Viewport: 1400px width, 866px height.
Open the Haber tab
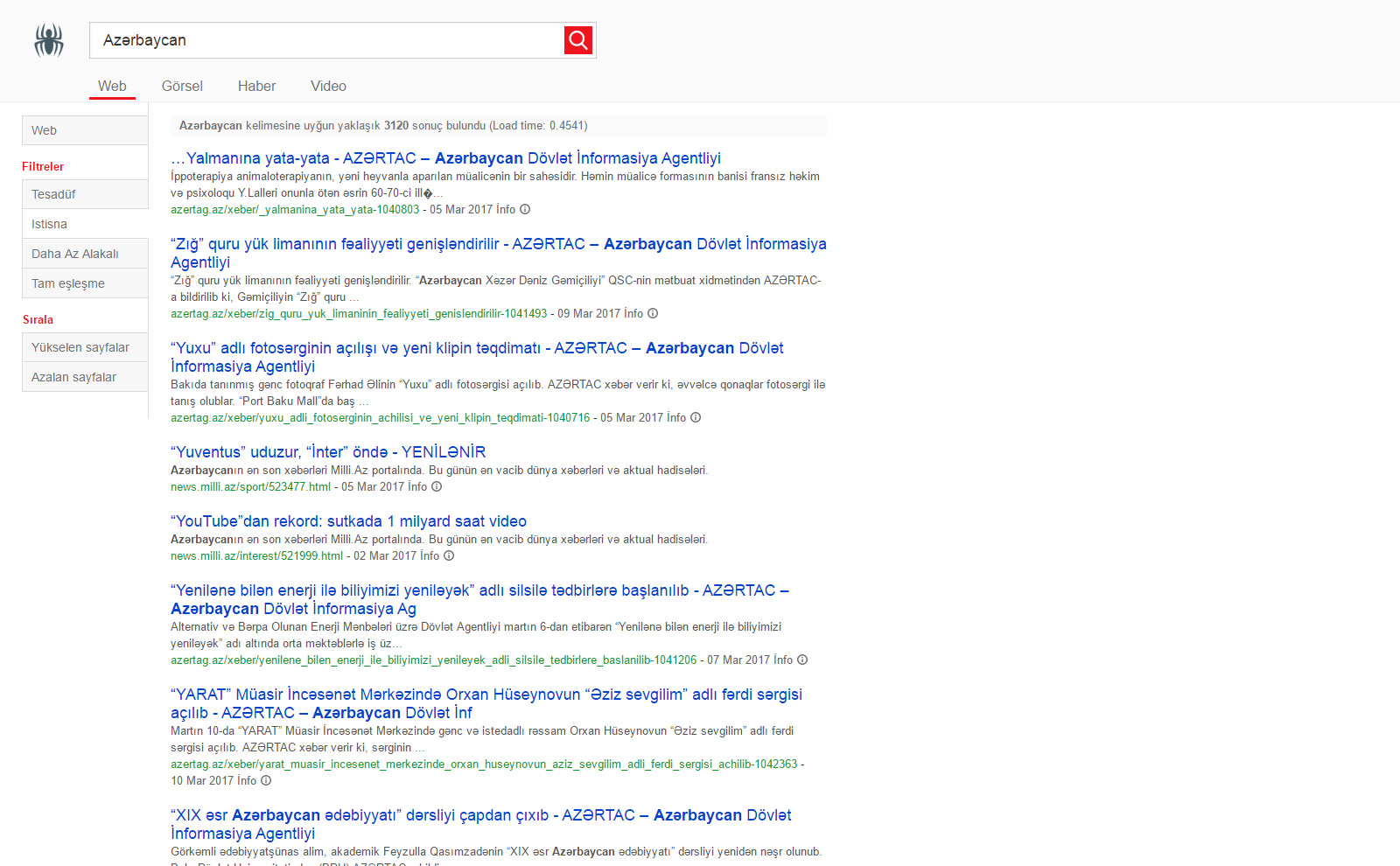click(x=256, y=86)
